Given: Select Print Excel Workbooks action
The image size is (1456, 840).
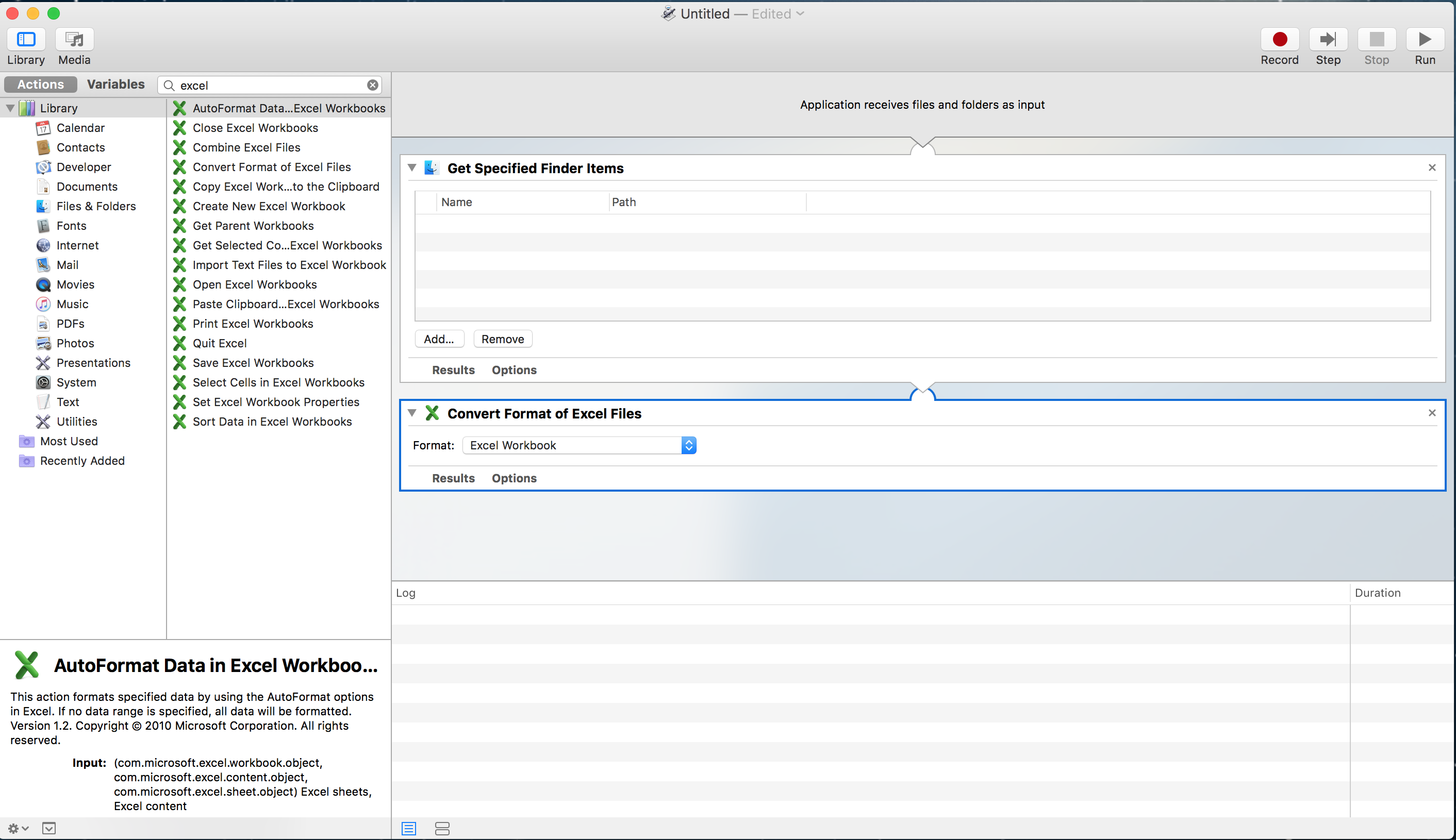Looking at the screenshot, I should 279,324.
